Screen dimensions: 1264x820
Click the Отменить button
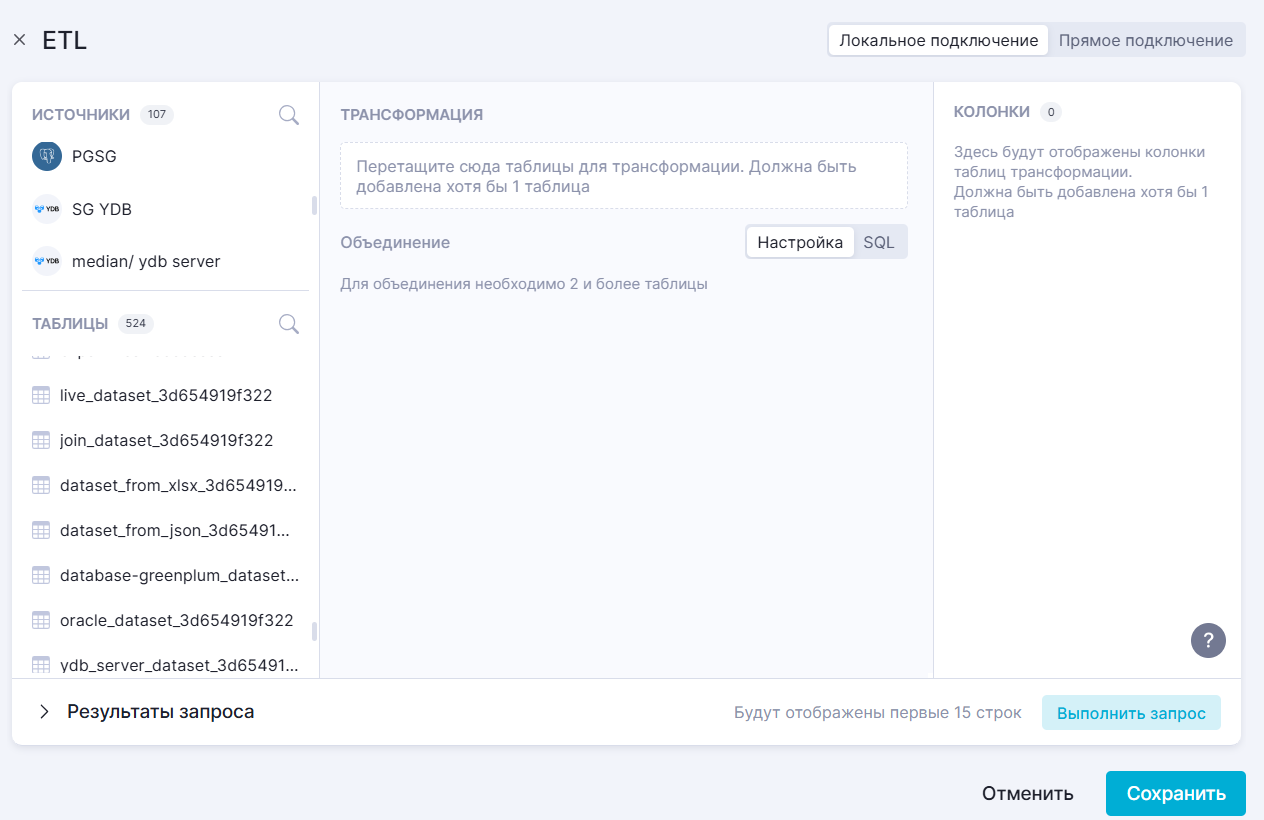[1027, 794]
